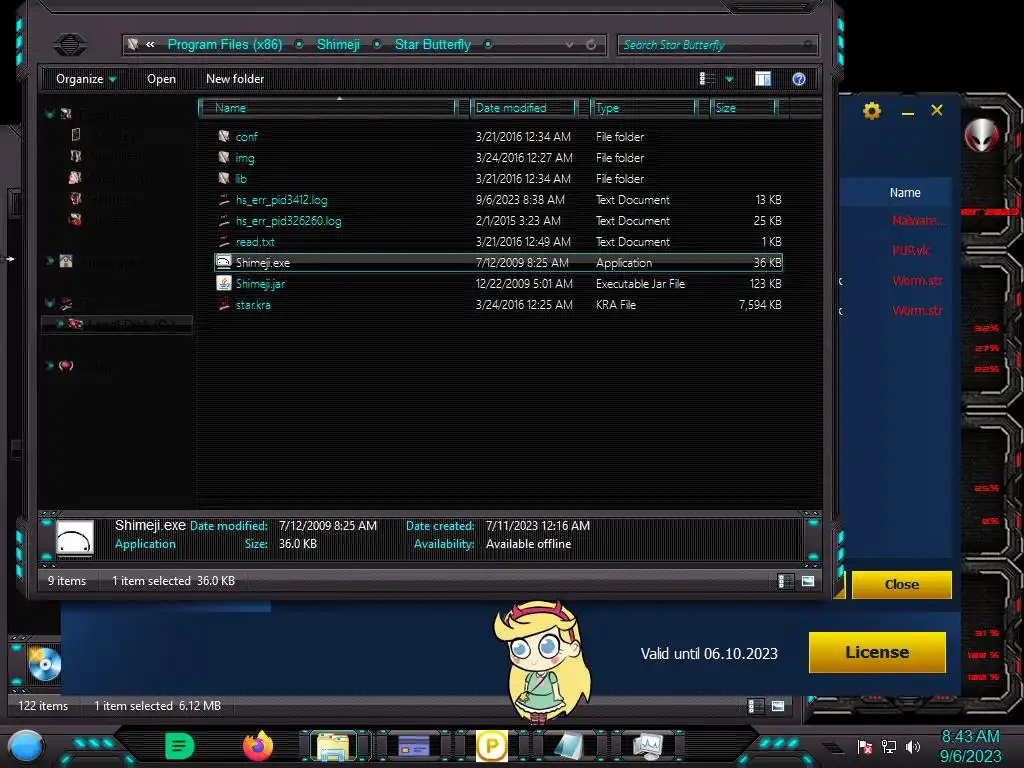Open the view options dropdown arrow

coord(729,79)
